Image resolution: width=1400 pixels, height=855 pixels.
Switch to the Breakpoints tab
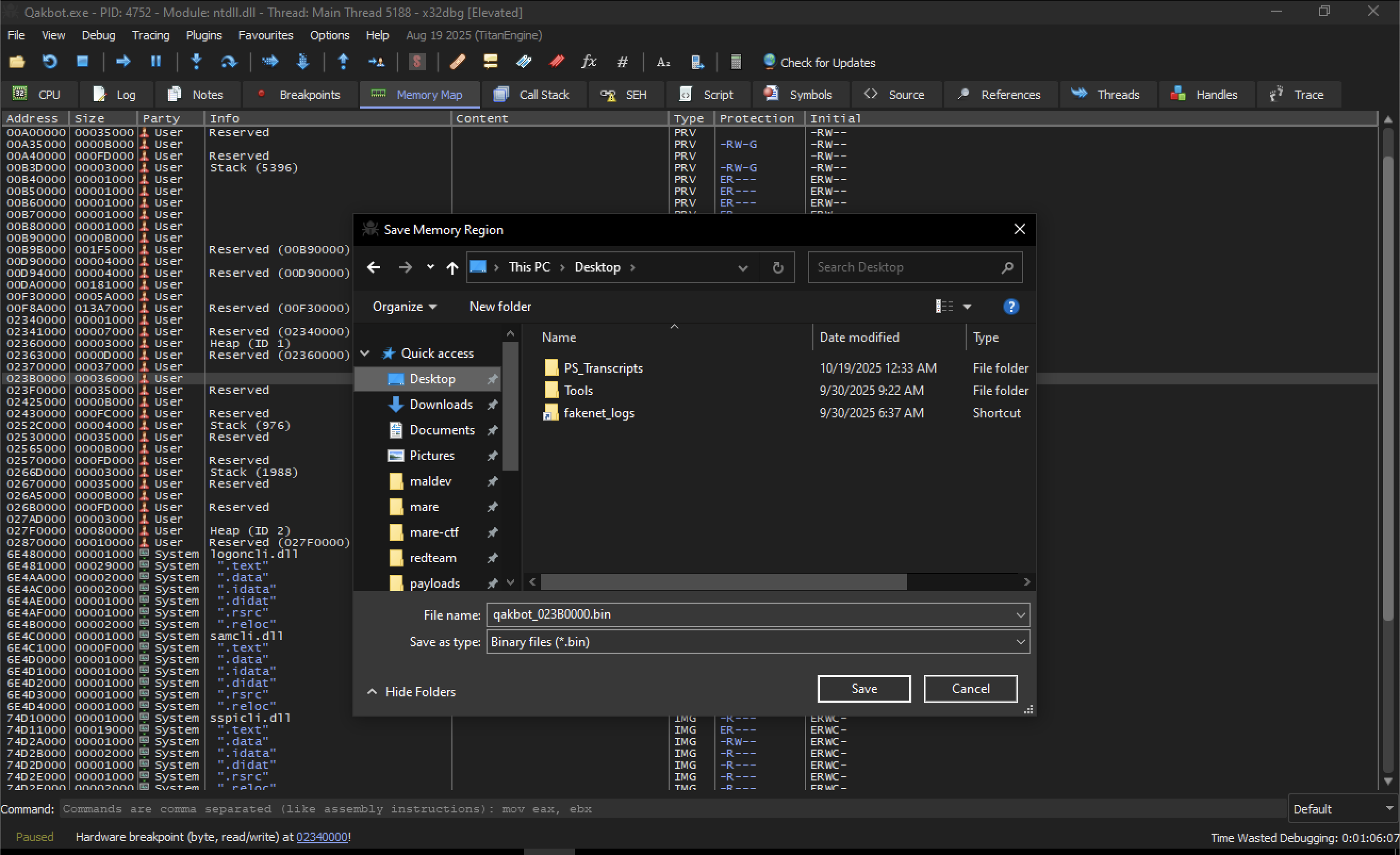tap(300, 95)
